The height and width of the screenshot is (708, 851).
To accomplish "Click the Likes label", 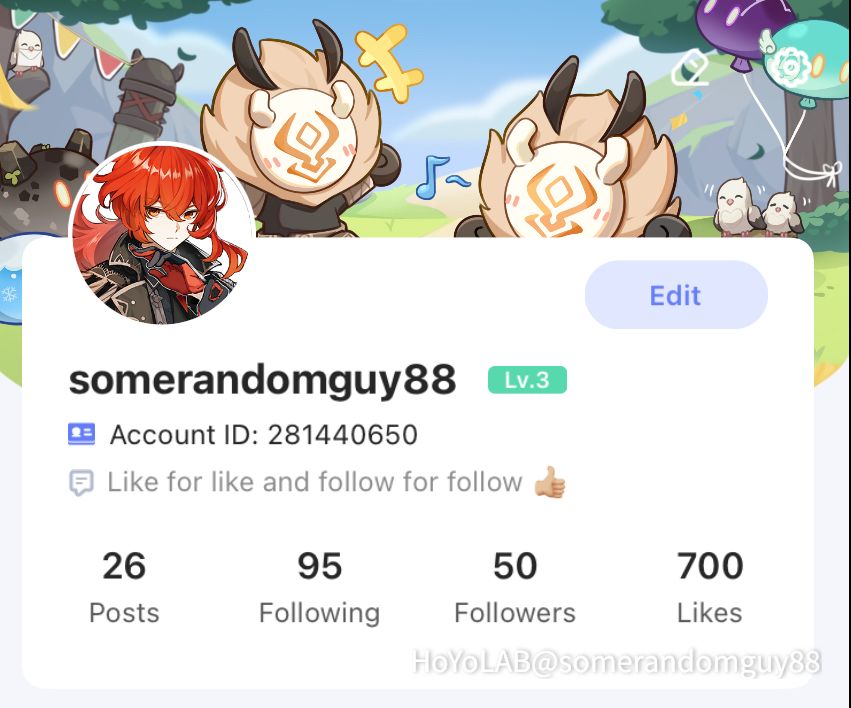I will coord(710,613).
